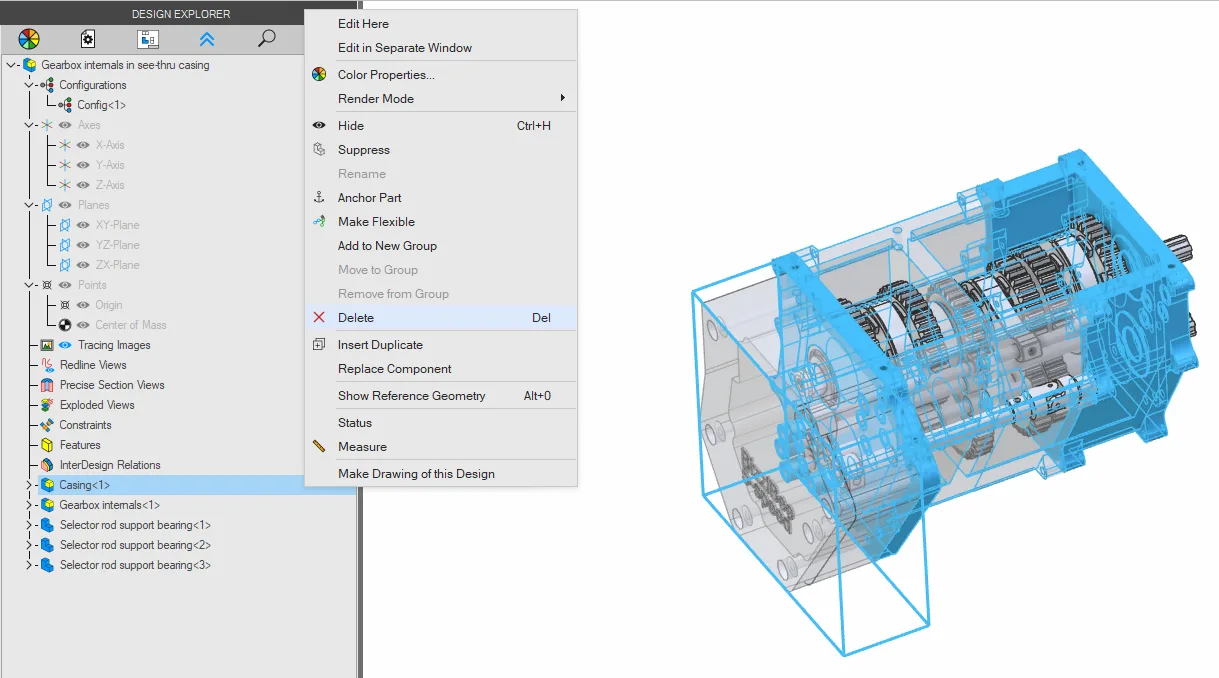Click Edit in Separate Window
This screenshot has height=678, width=1219.
[441, 48]
